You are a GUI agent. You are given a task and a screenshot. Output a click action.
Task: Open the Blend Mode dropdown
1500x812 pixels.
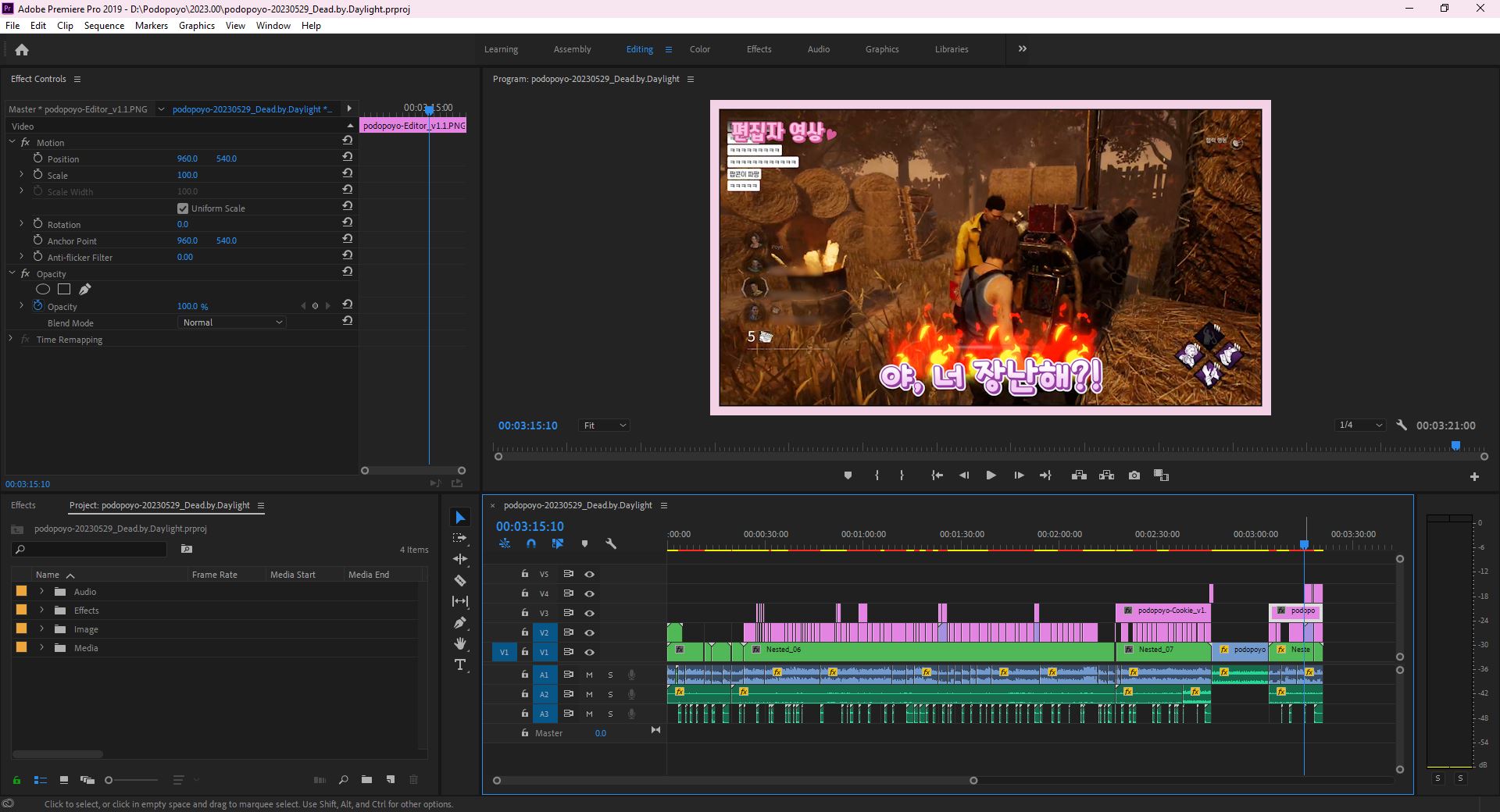click(x=232, y=322)
